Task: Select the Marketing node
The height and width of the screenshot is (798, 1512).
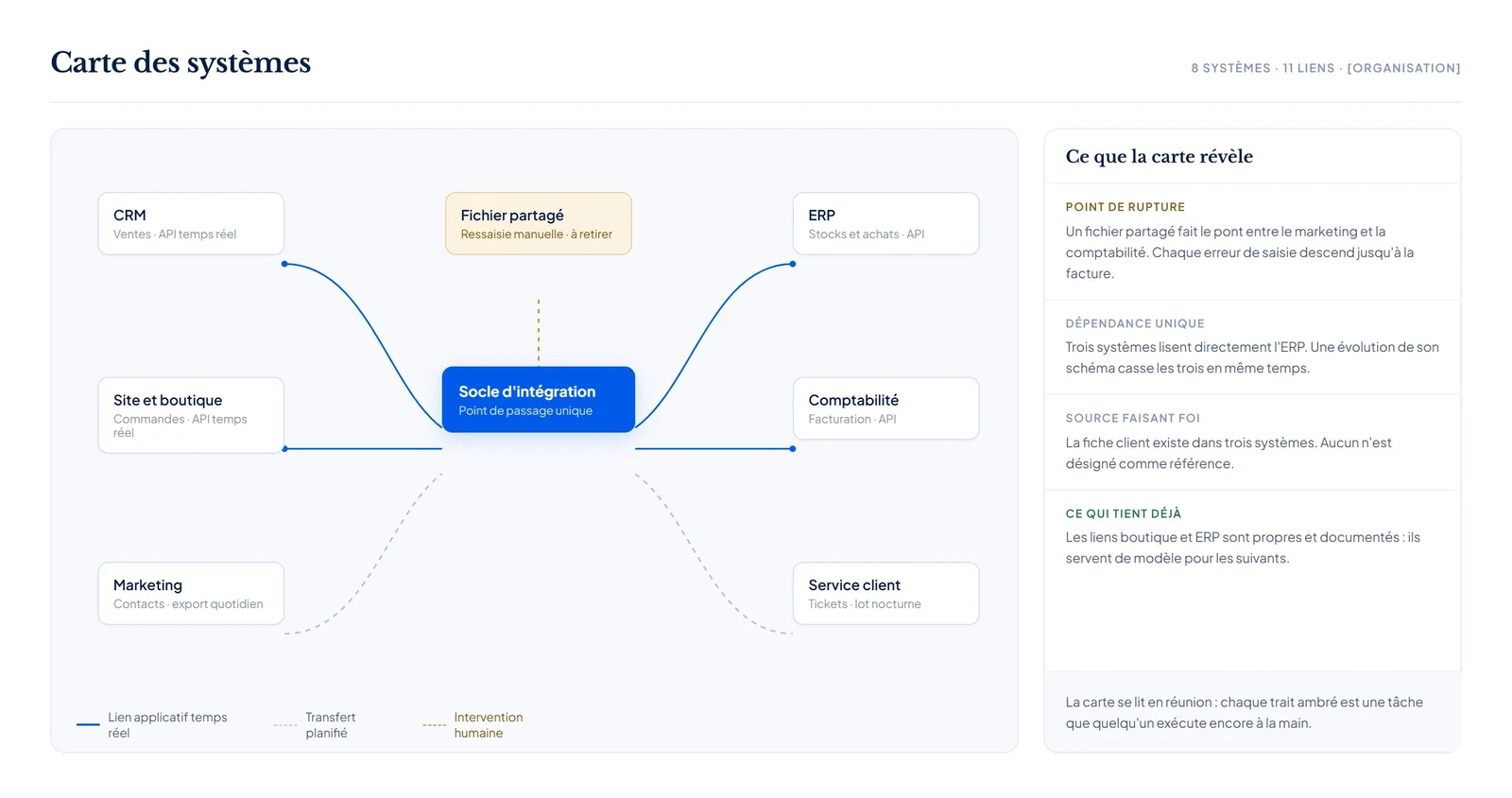Action: click(x=191, y=594)
